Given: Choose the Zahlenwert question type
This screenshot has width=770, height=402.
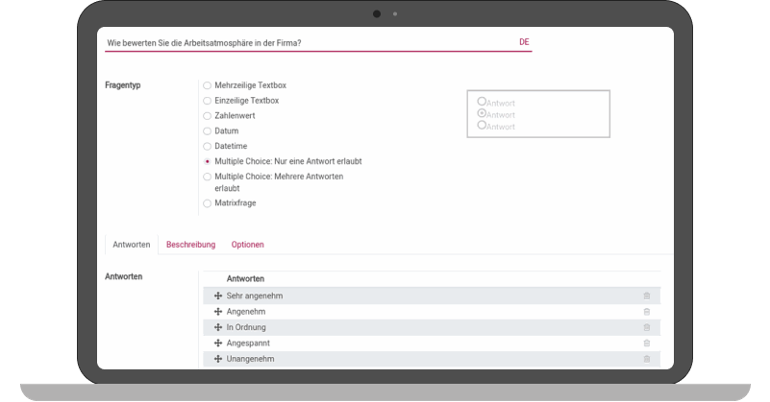Looking at the screenshot, I should pos(207,116).
